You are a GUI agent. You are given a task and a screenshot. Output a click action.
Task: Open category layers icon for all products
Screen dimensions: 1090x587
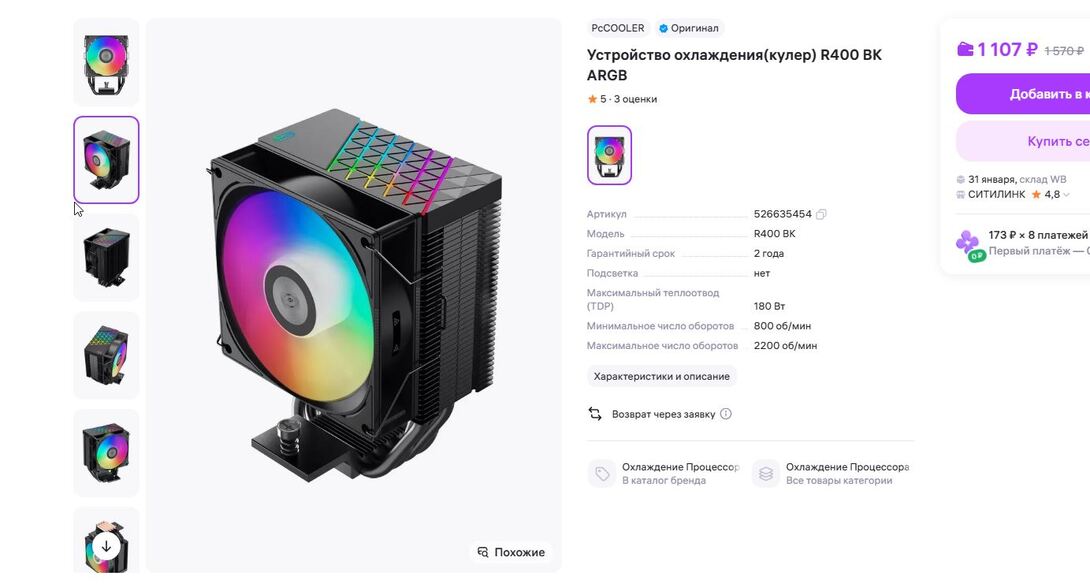[x=766, y=474]
